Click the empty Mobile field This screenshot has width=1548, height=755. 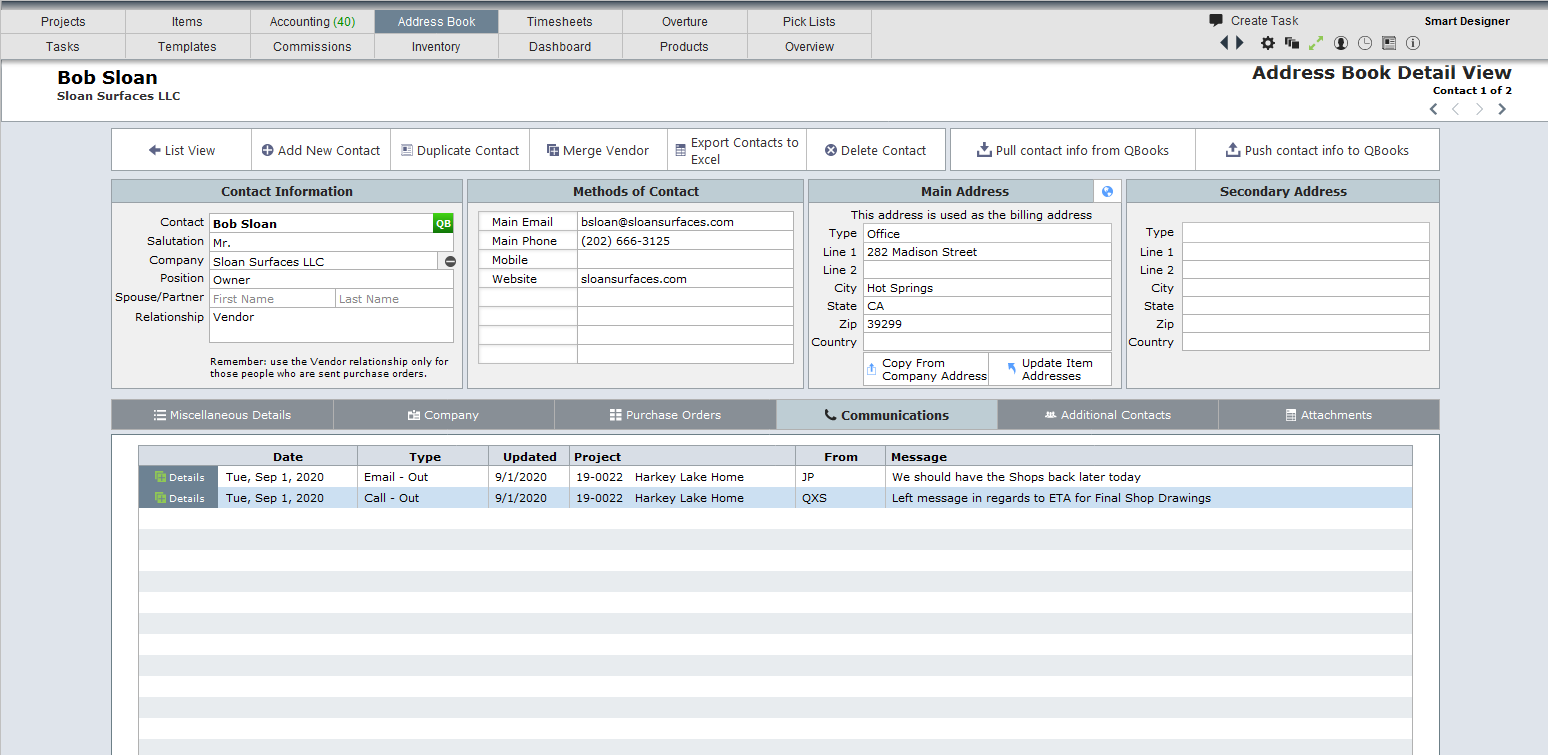(685, 260)
